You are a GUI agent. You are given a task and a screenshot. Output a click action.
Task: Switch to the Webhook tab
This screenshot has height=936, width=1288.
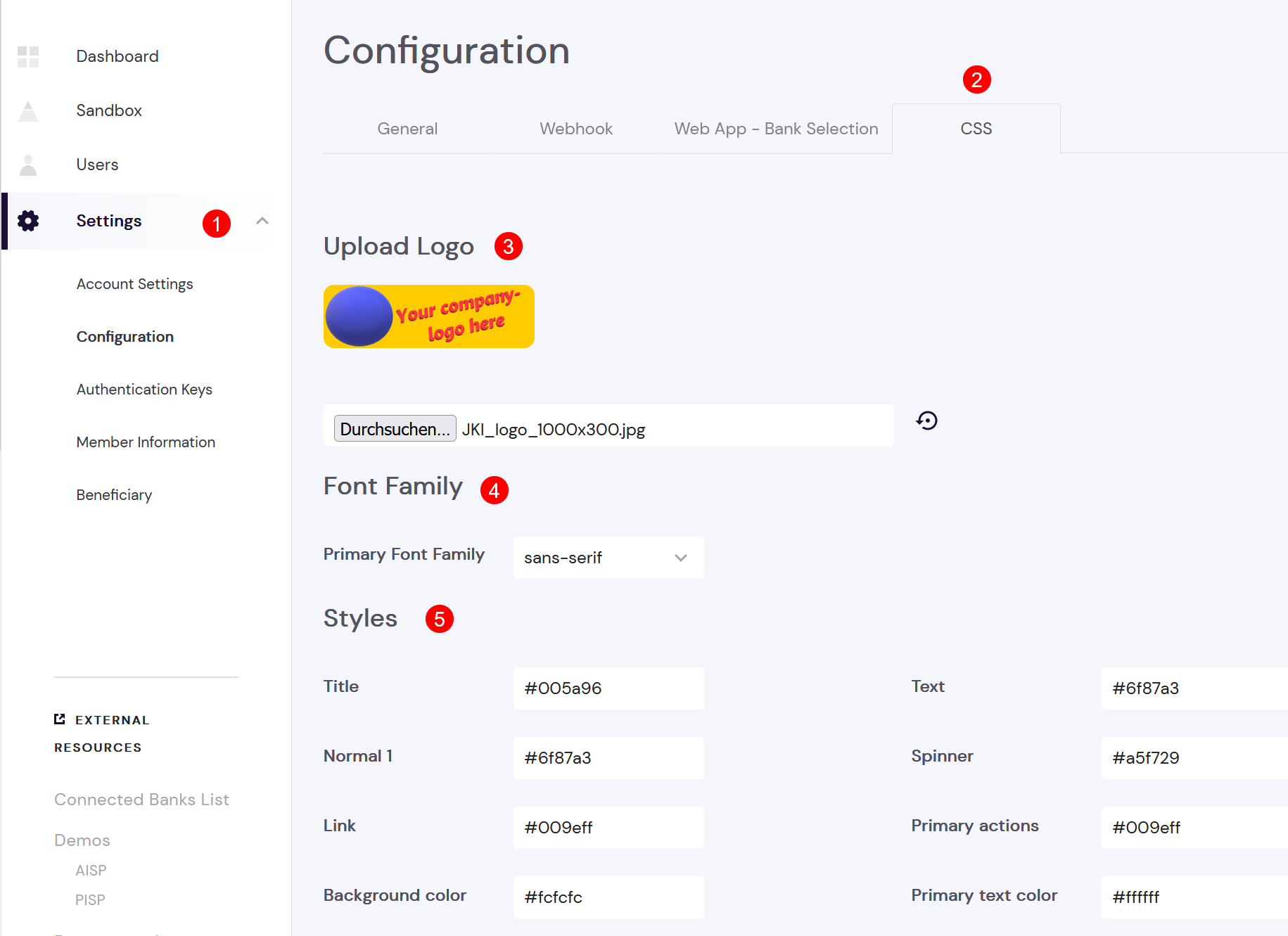coord(576,129)
